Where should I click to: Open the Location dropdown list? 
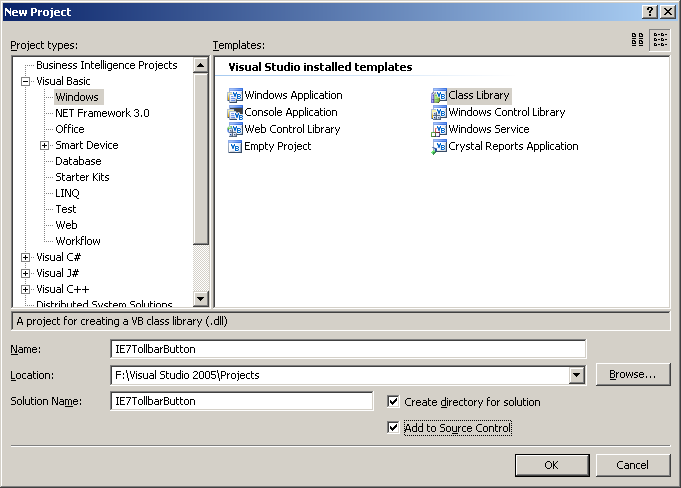coord(576,375)
